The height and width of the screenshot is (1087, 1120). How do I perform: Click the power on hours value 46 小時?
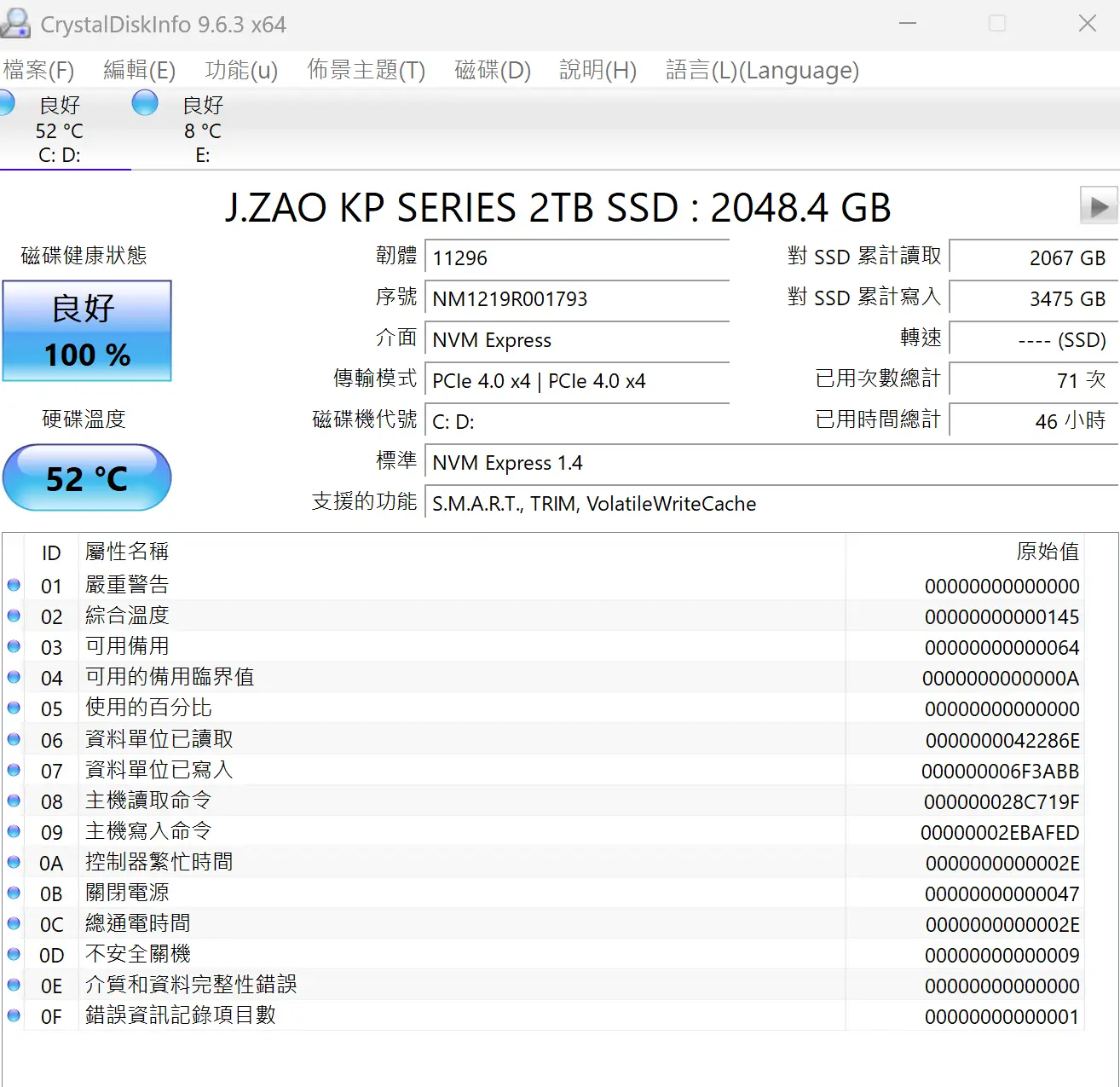click(x=1034, y=421)
